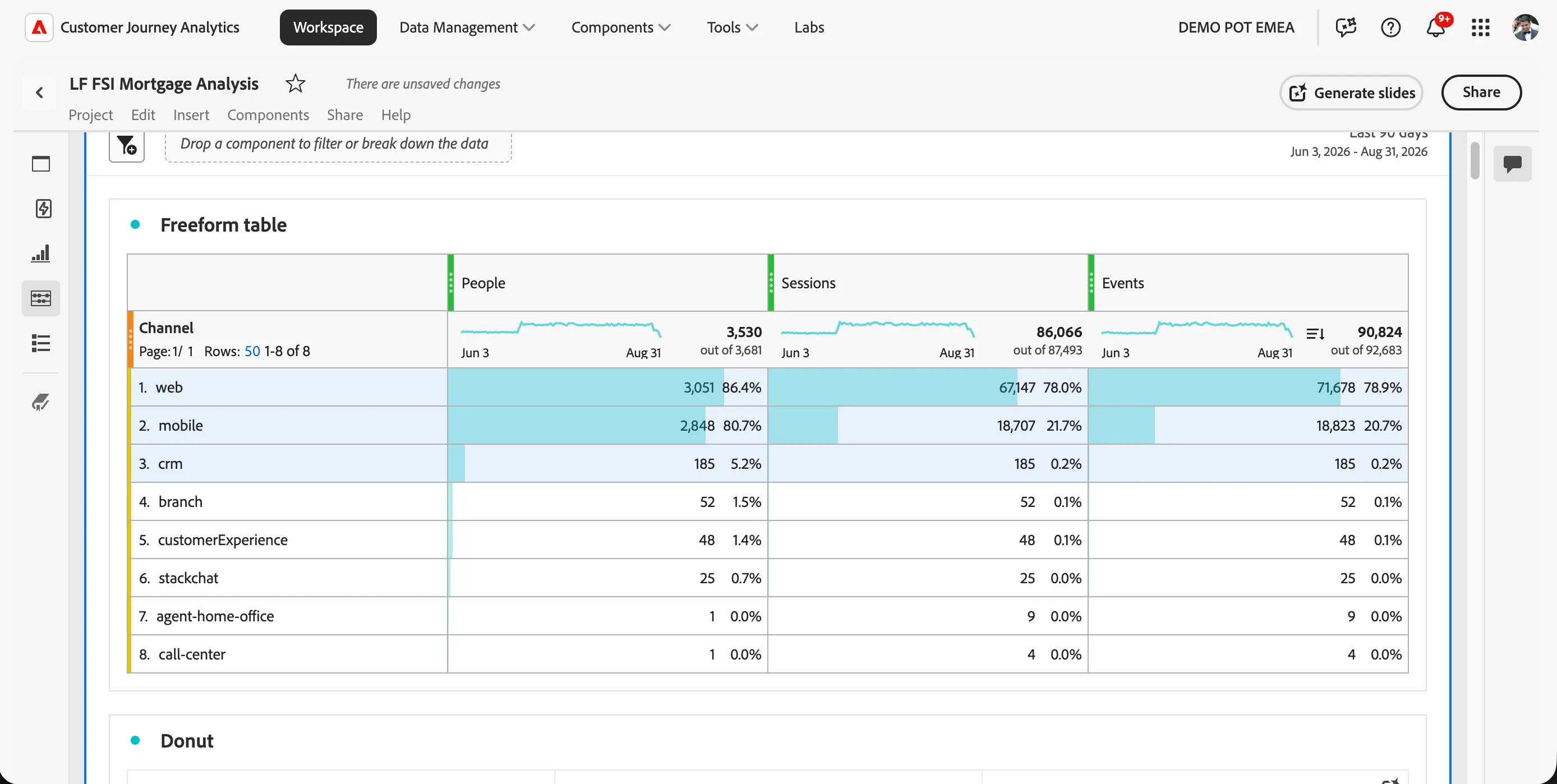
Task: Click the Share button
Action: (1481, 93)
